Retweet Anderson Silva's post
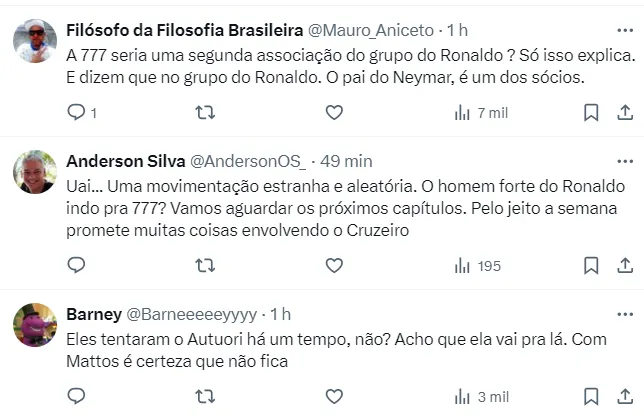Viewport: 644px width, 418px height. pyautogui.click(x=204, y=265)
